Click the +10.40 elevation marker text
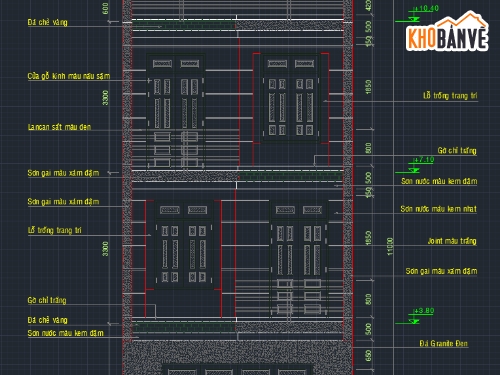This screenshot has width=500, height=375. coord(426,8)
